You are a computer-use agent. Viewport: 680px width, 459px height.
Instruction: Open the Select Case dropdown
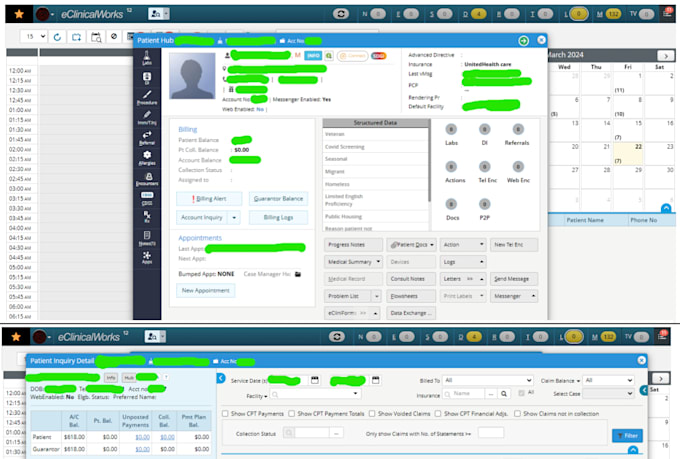608,393
